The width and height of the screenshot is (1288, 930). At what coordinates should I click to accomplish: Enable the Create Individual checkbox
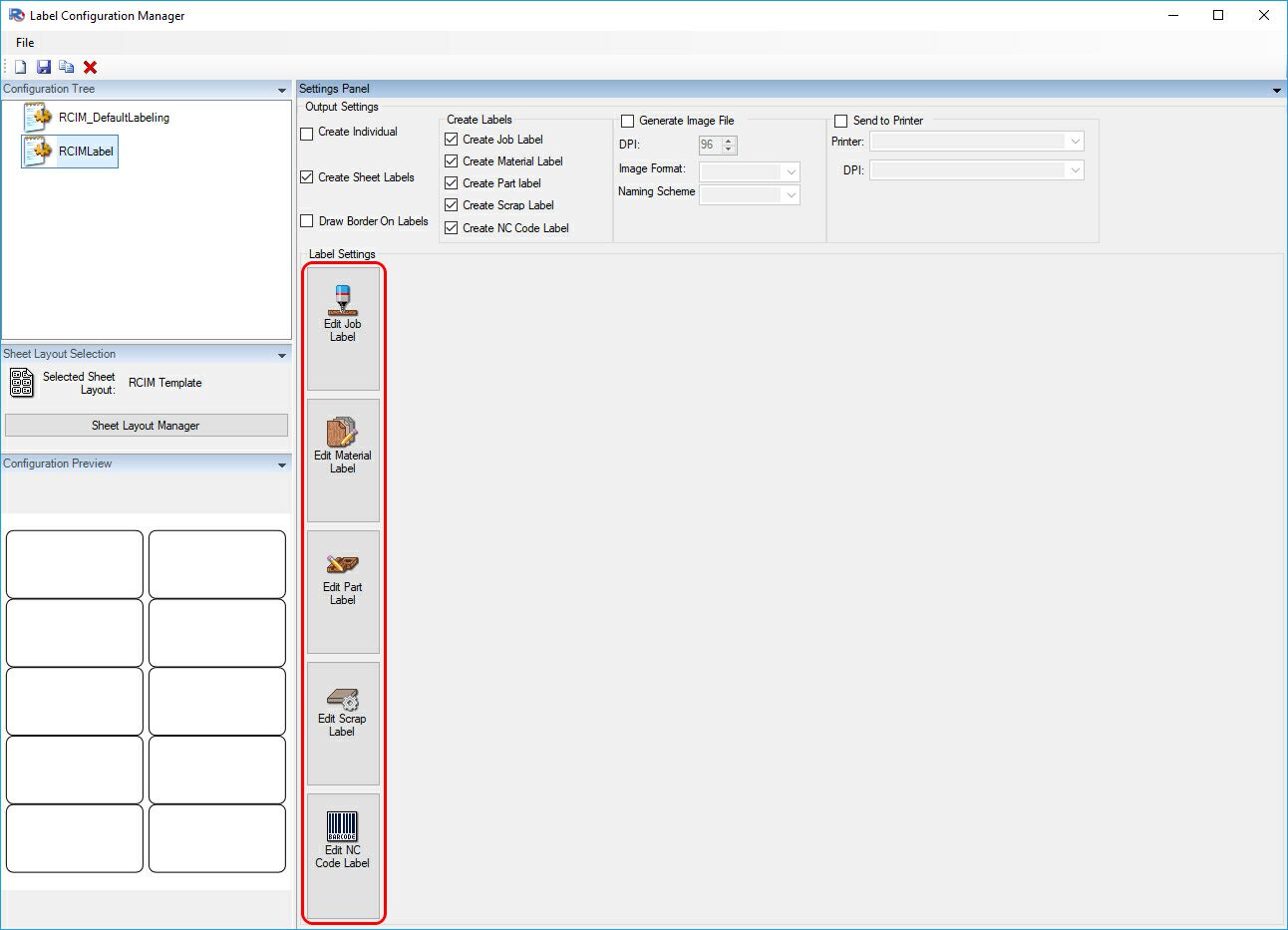point(306,133)
